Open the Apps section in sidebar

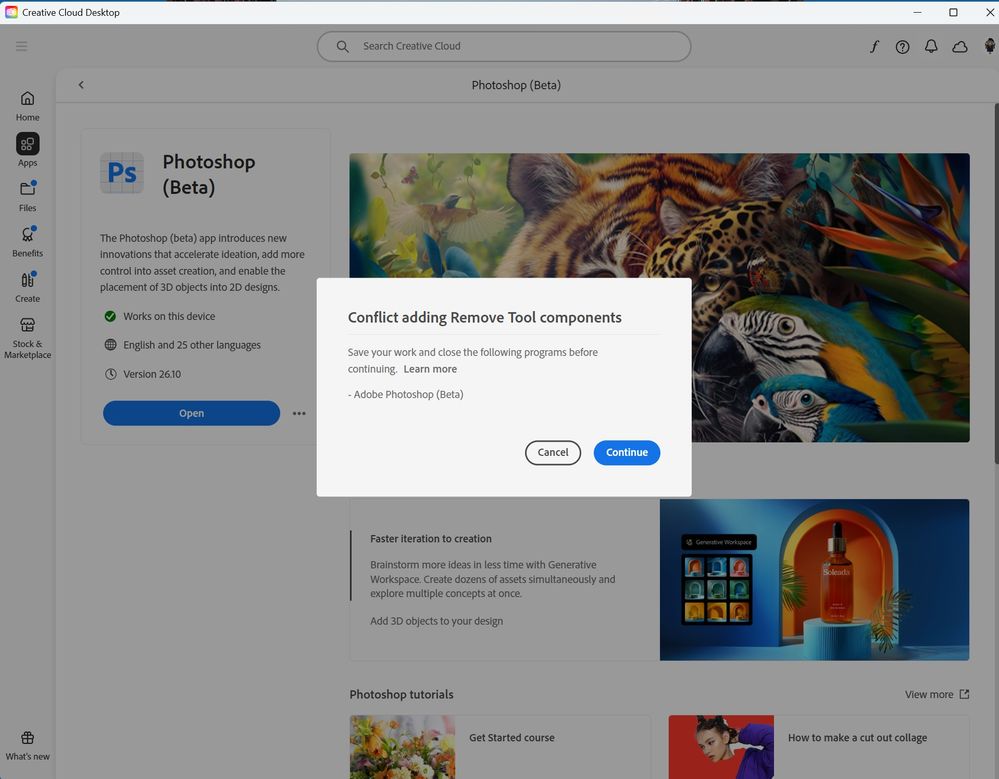pos(27,150)
